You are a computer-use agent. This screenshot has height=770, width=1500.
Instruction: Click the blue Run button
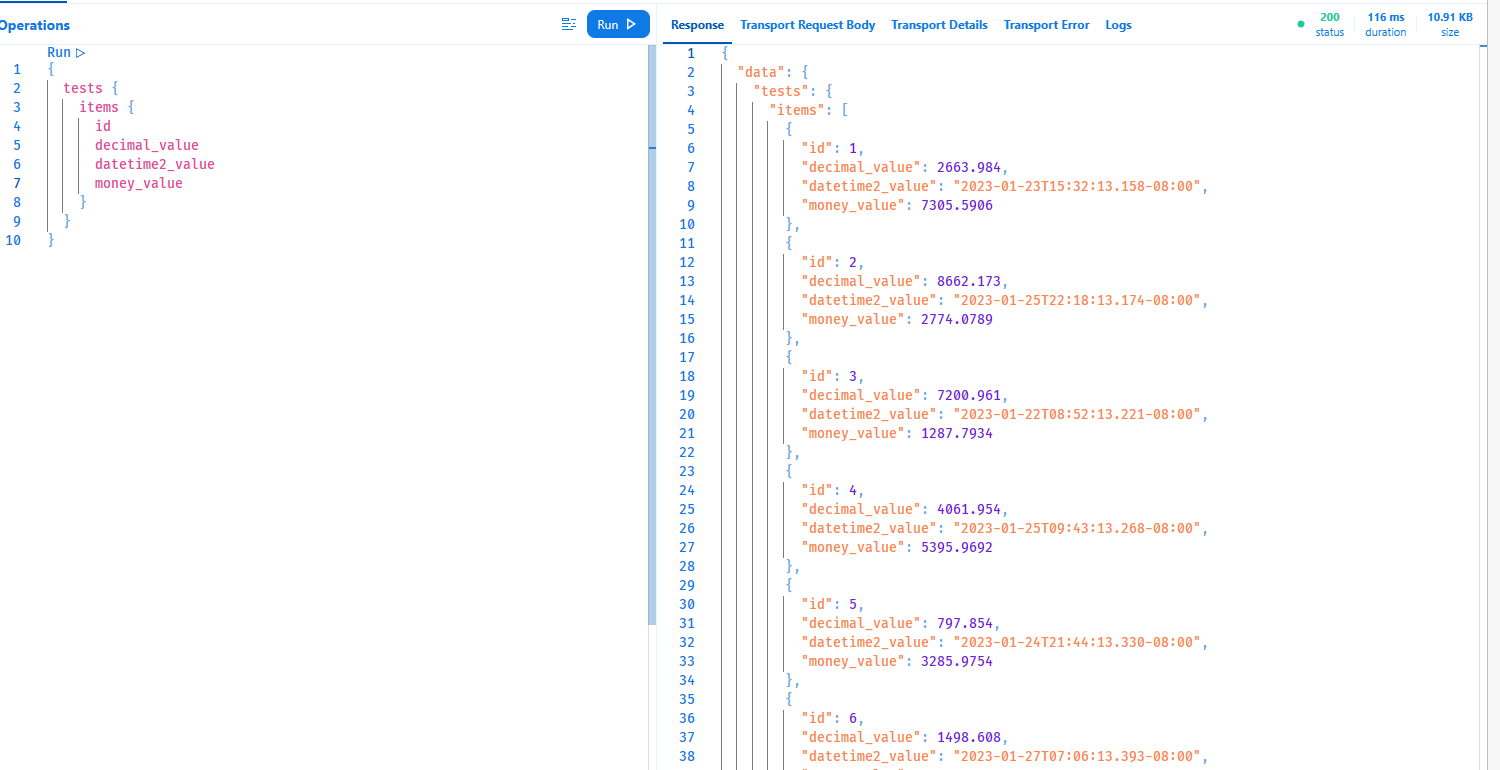click(x=617, y=24)
